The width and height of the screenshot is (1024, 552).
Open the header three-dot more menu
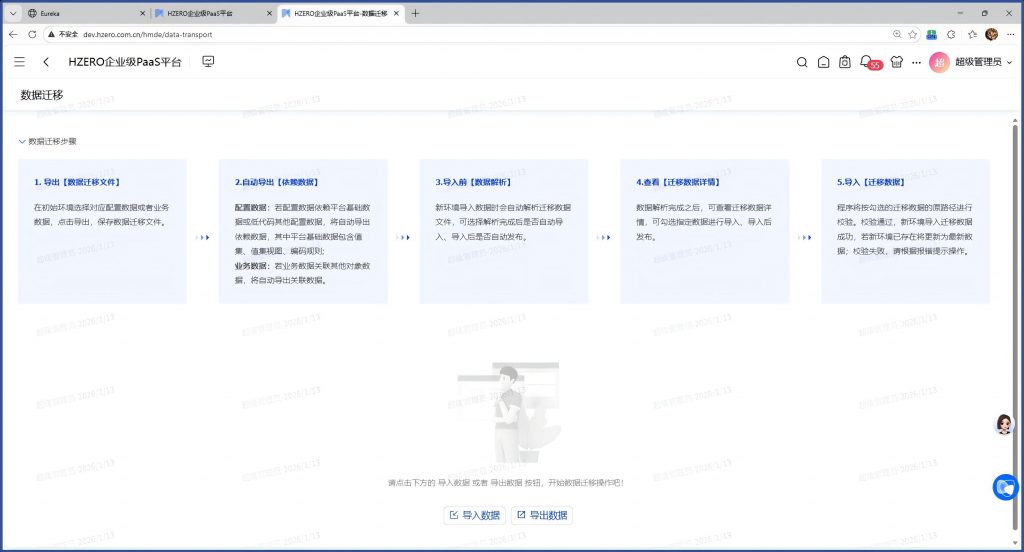(917, 62)
